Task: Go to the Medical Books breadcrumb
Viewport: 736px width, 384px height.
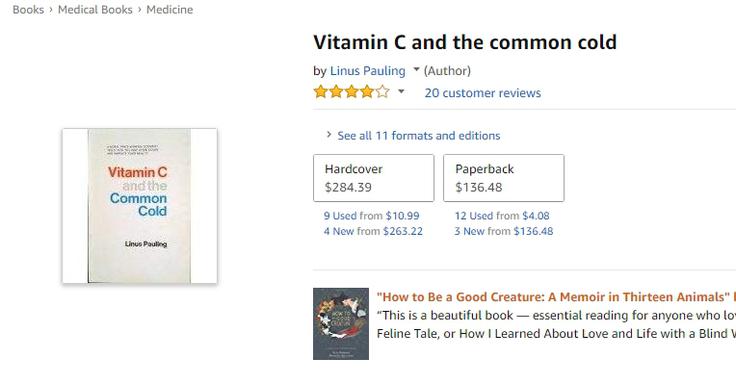Action: pos(95,10)
